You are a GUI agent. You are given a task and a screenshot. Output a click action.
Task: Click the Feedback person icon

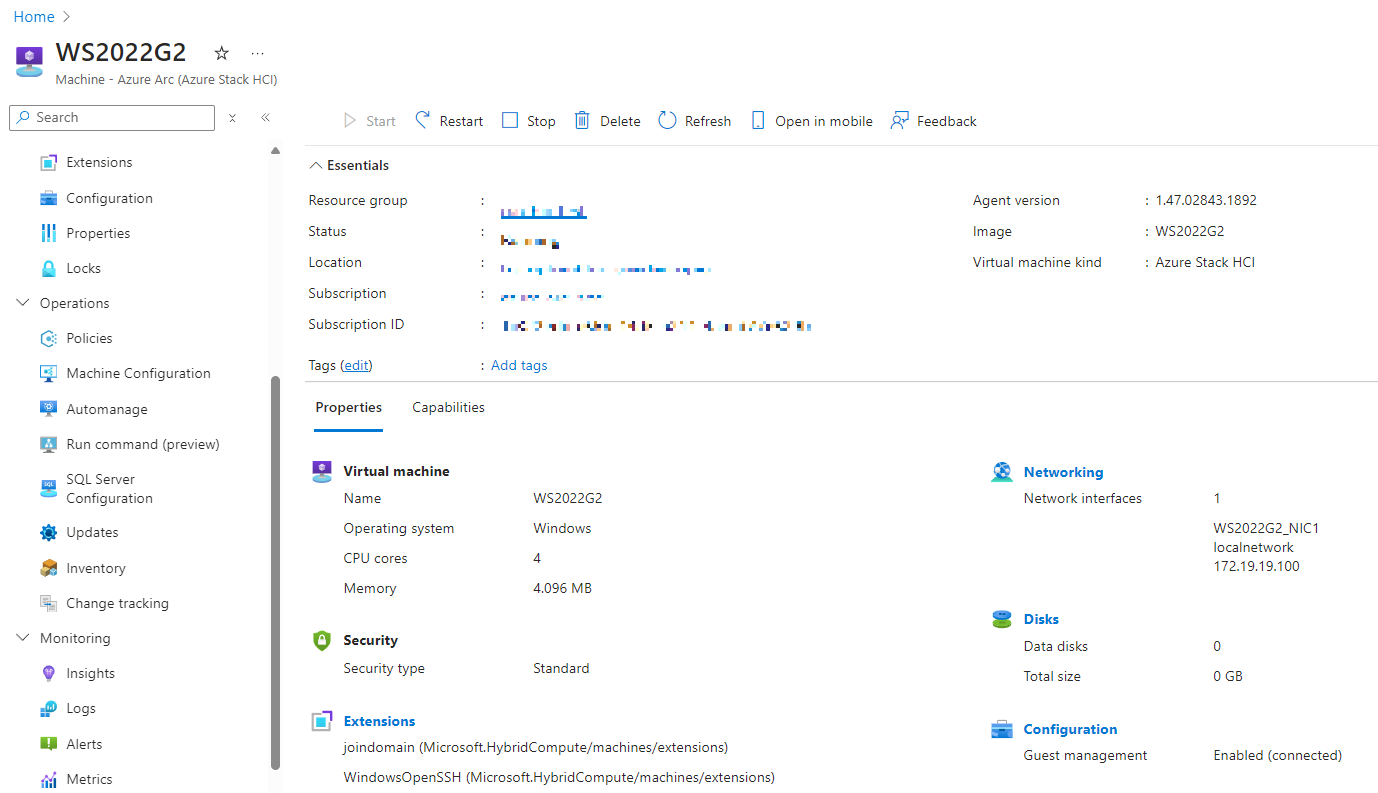pos(899,120)
